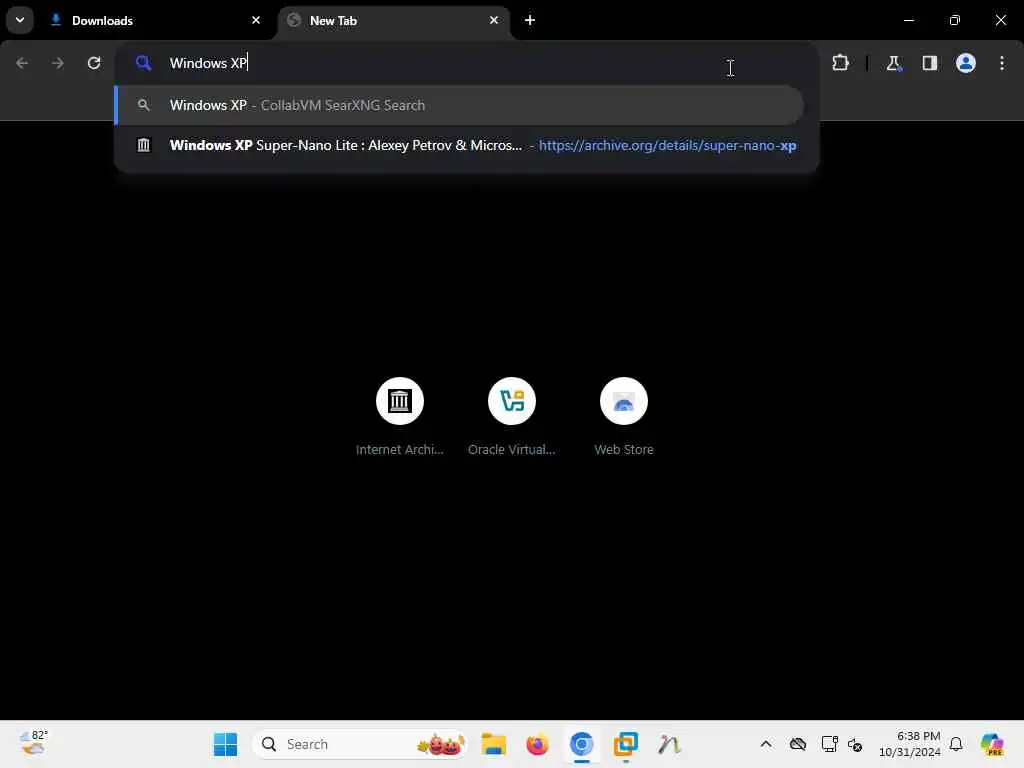The width and height of the screenshot is (1024, 768).
Task: Open the Windows Start menu
Action: (225, 744)
